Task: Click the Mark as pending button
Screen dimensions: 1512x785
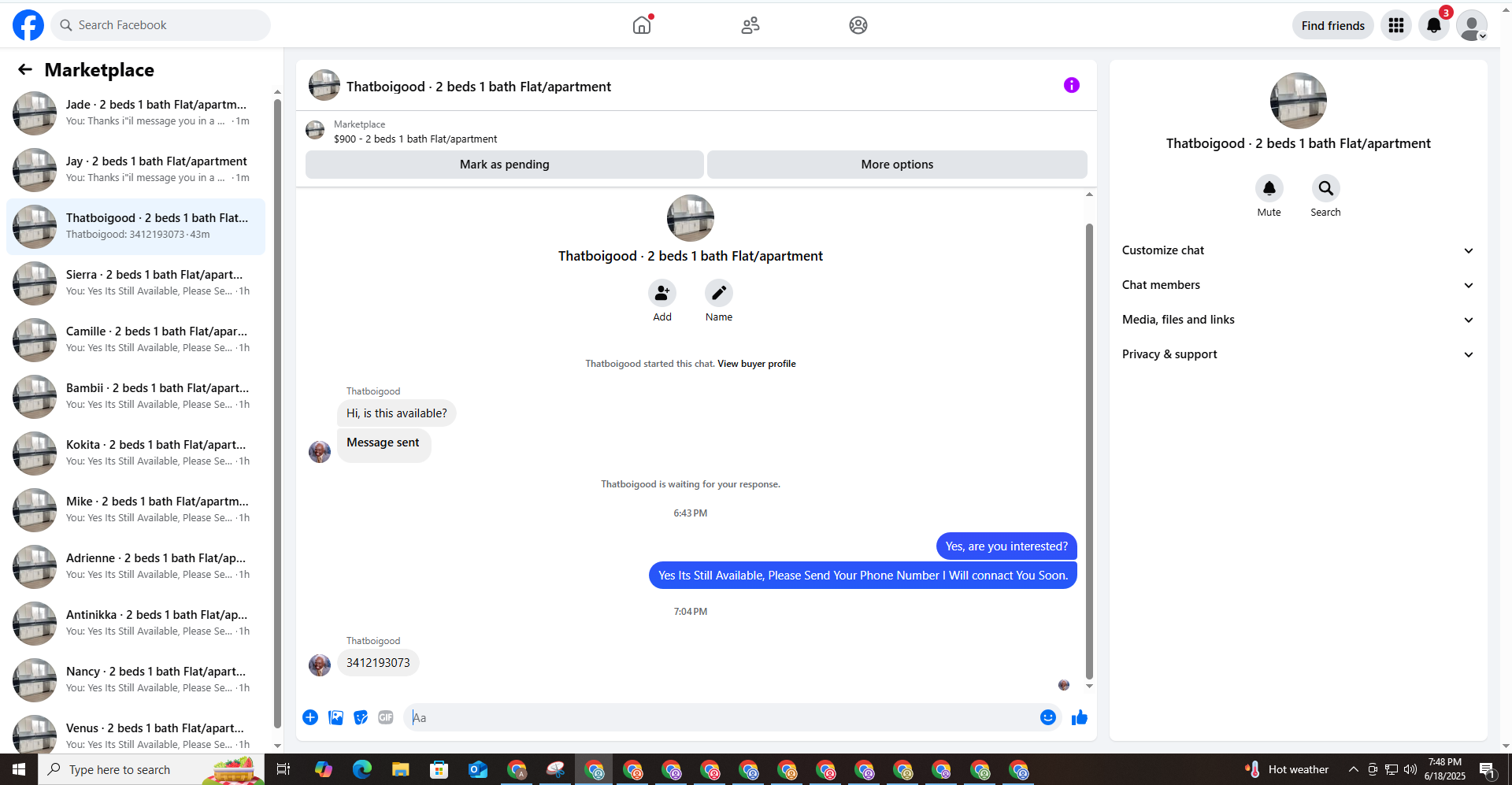Action: (505, 165)
